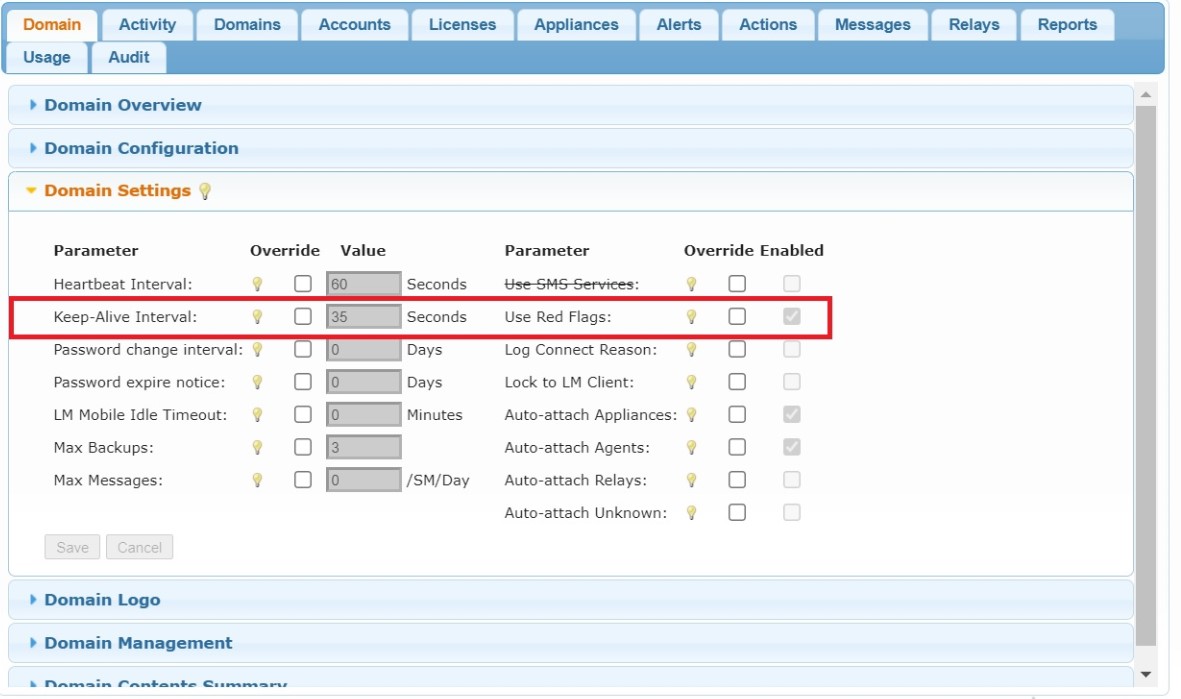The height and width of the screenshot is (699, 1181).
Task: Click the Heartbeat Interval value field
Action: point(364,284)
